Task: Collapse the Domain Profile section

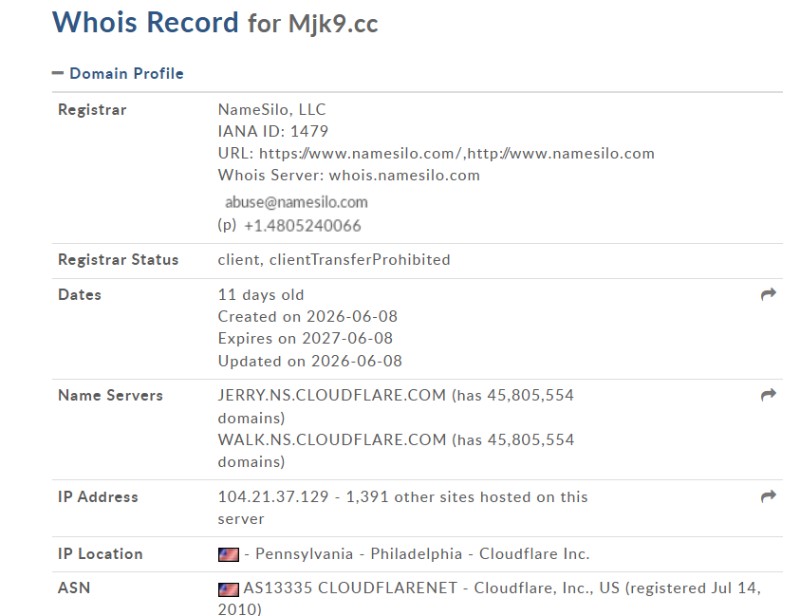Action: tap(58, 73)
